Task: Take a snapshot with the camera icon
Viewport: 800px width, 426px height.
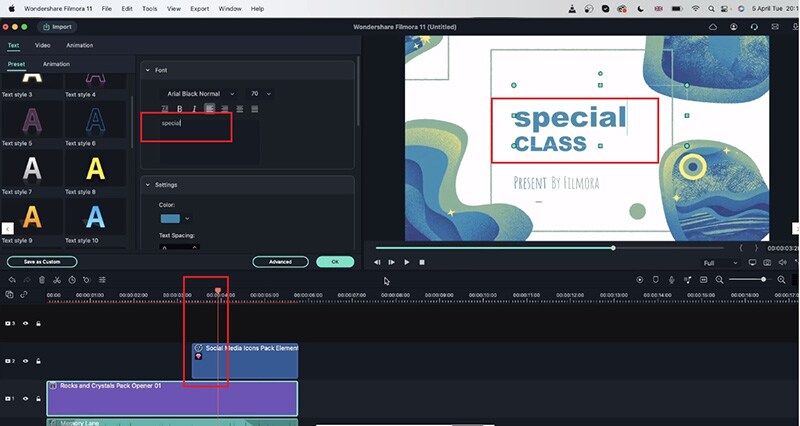Action: pyautogui.click(x=767, y=262)
